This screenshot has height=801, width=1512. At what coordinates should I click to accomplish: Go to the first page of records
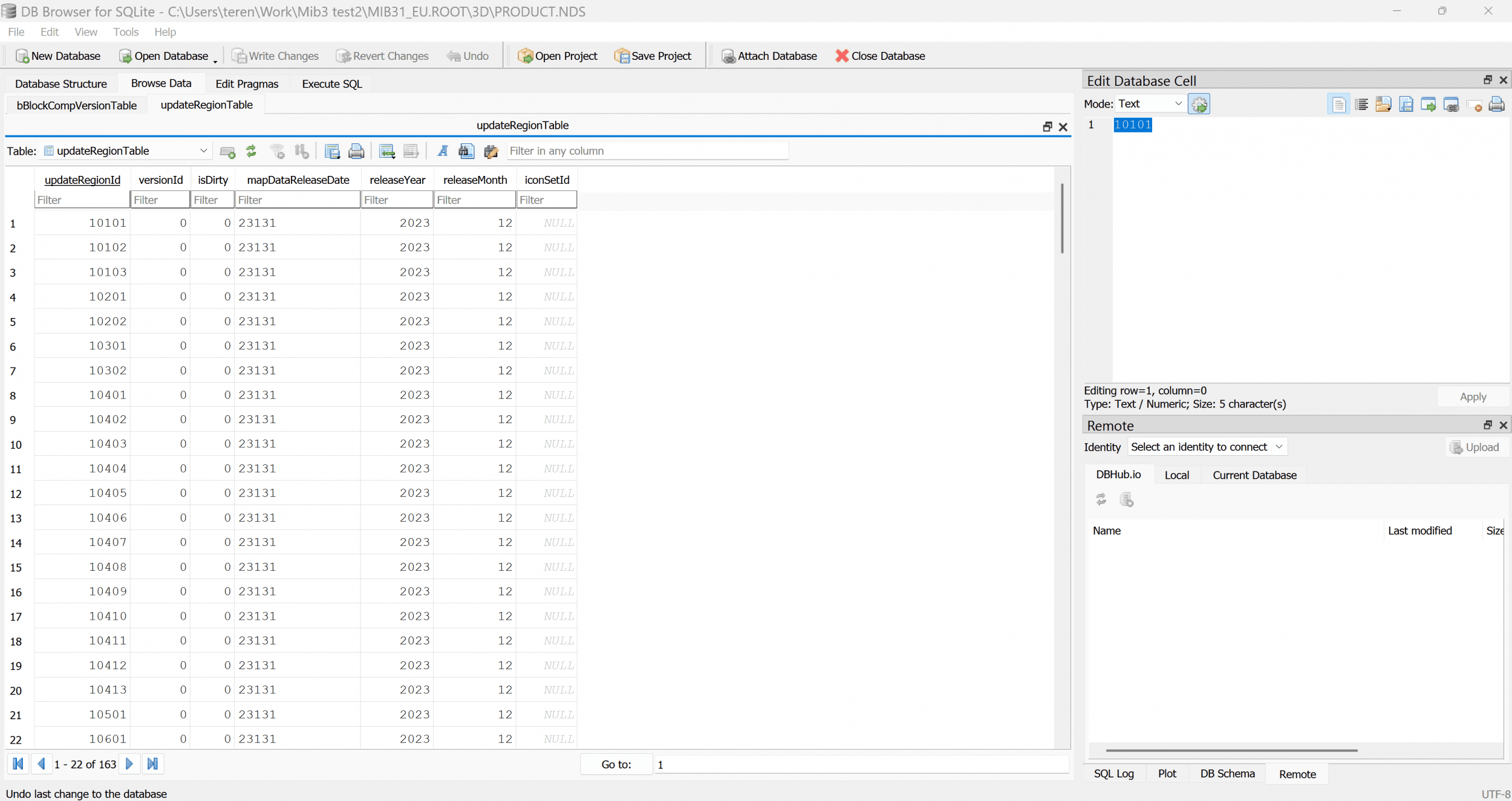pos(18,764)
